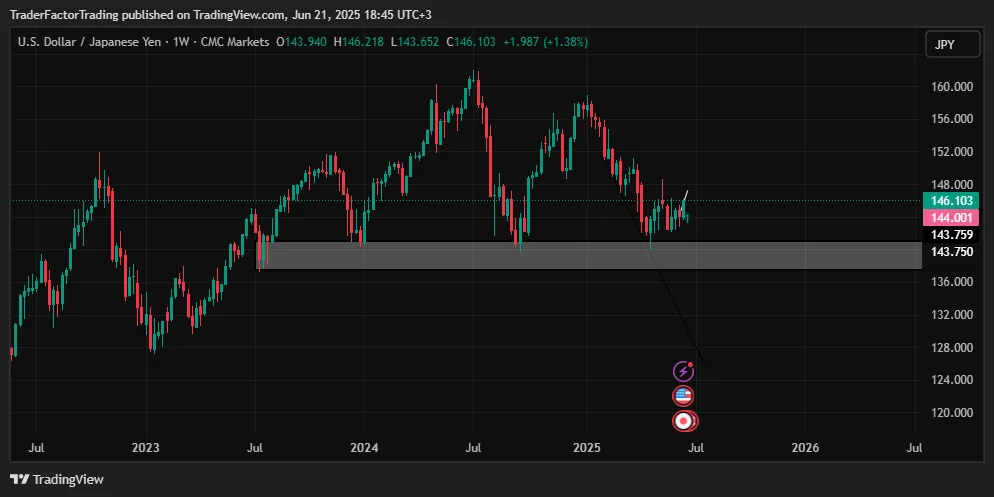Click the 143.750 price level label

[951, 252]
